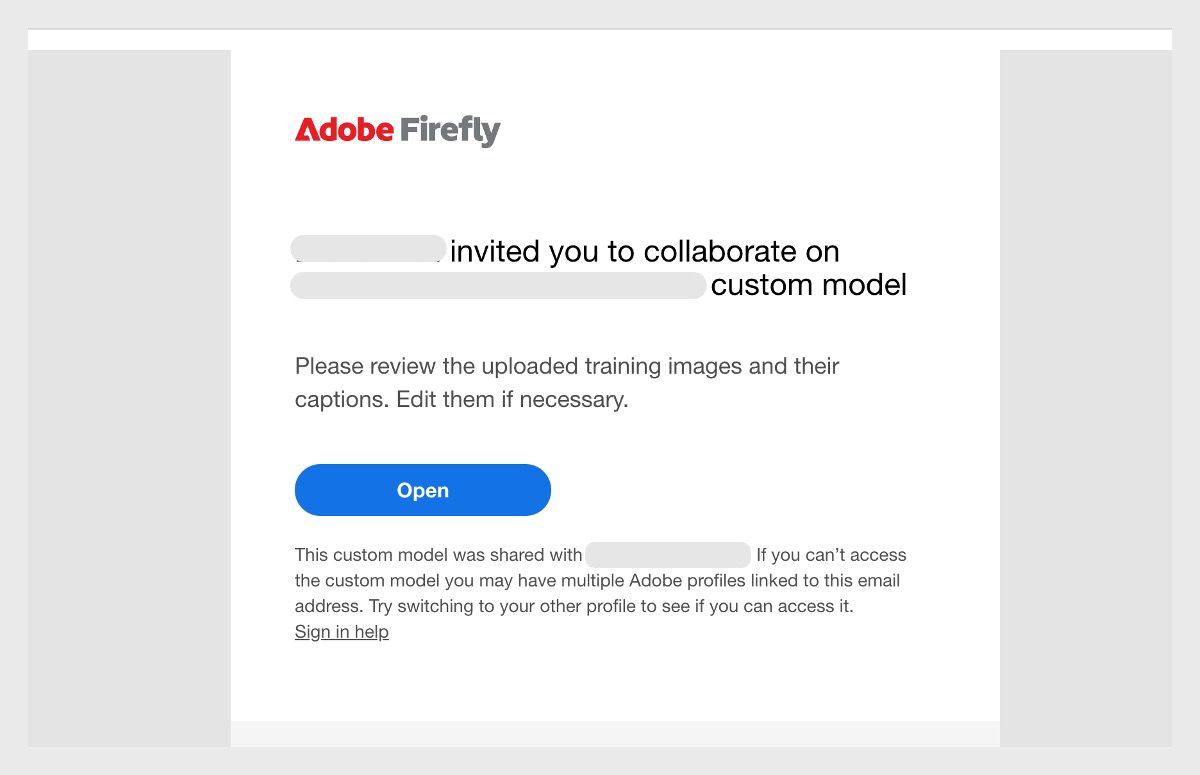The width and height of the screenshot is (1200, 775).
Task: Click the 'Please review the uploaded training images' line
Action: [566, 366]
